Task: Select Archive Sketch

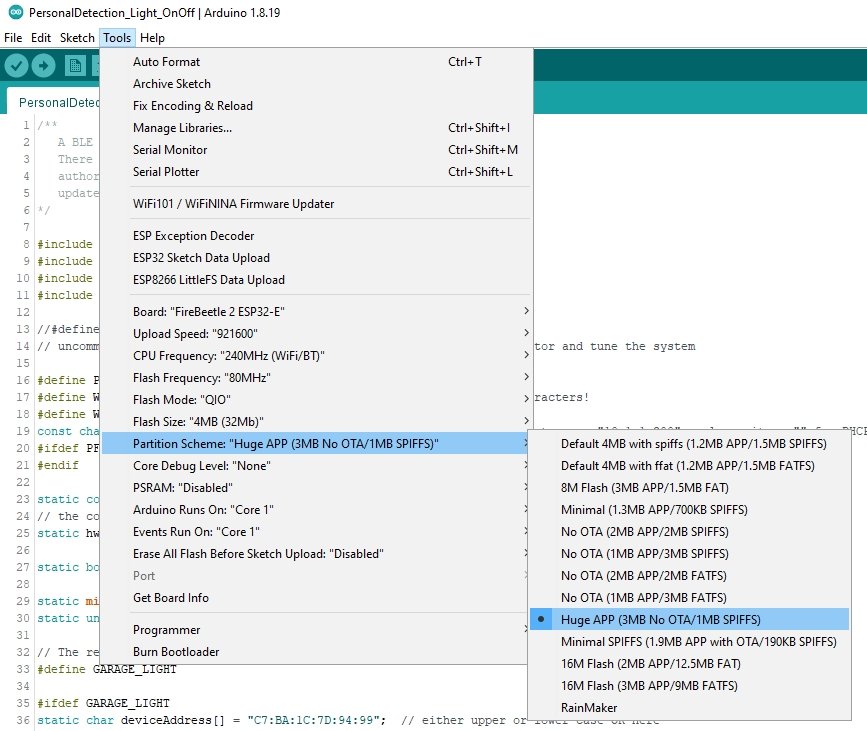Action: [x=316, y=84]
